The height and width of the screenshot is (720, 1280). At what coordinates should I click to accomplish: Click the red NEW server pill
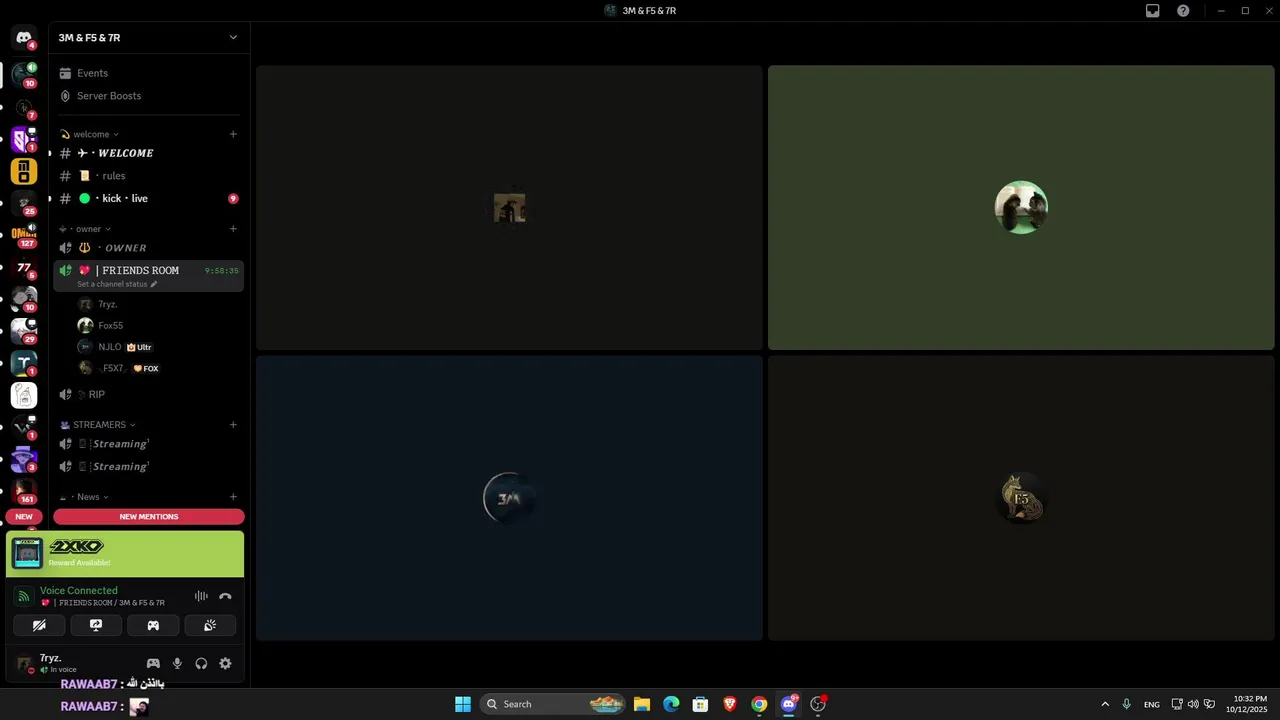(24, 517)
